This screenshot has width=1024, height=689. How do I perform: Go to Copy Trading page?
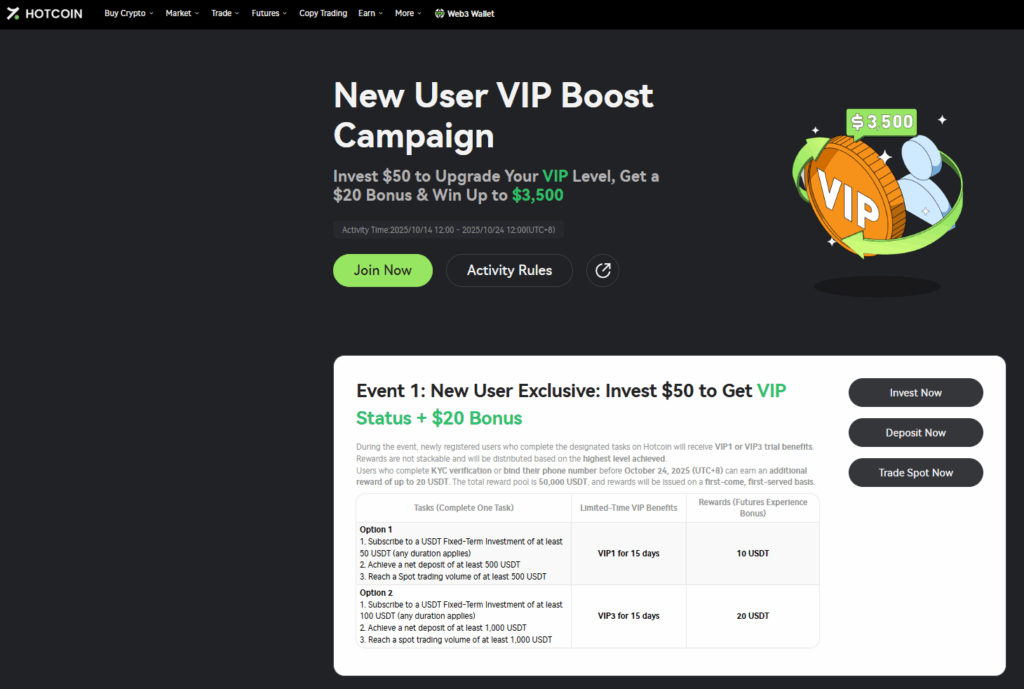point(323,13)
